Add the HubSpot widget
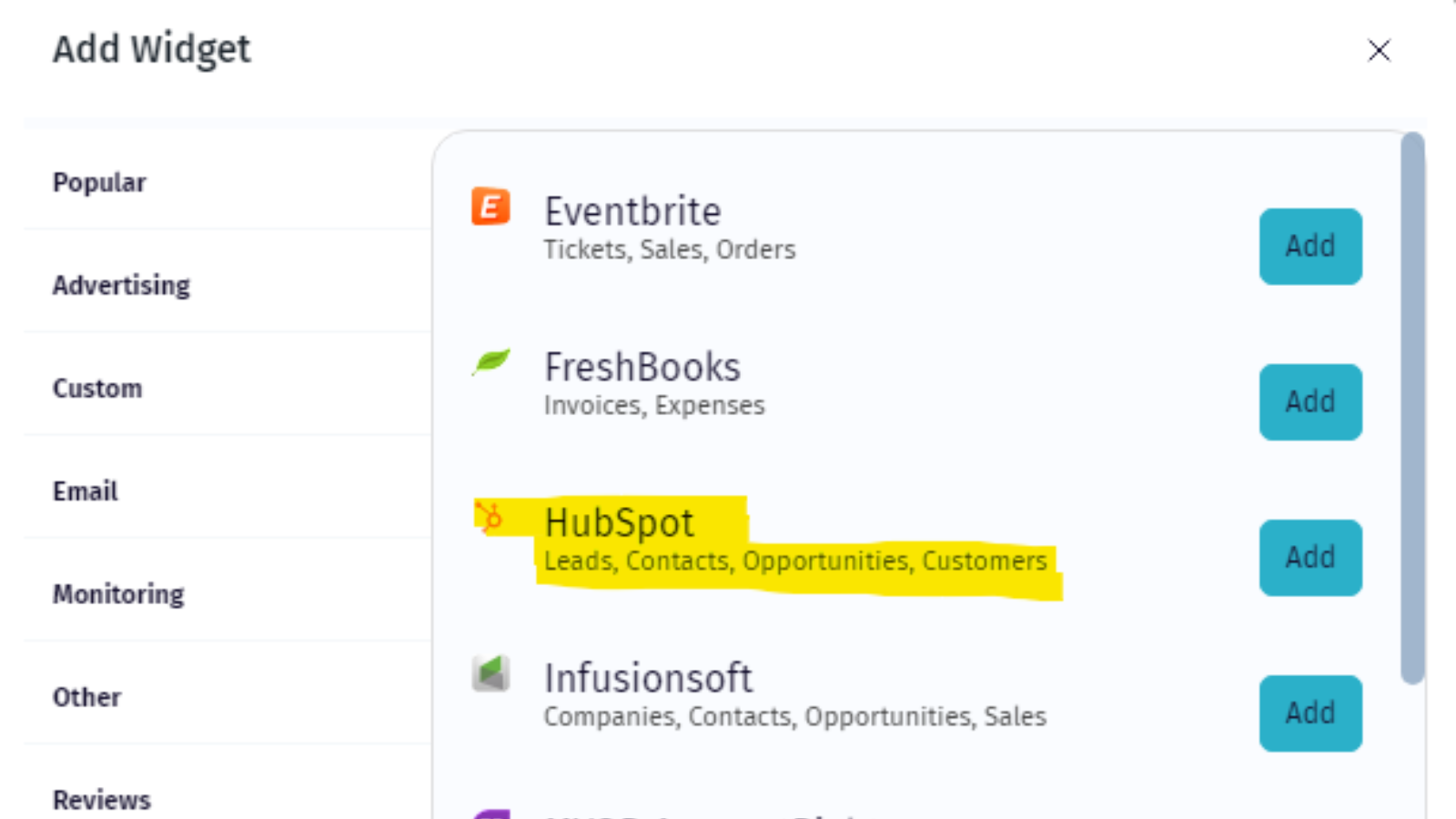 (1310, 558)
